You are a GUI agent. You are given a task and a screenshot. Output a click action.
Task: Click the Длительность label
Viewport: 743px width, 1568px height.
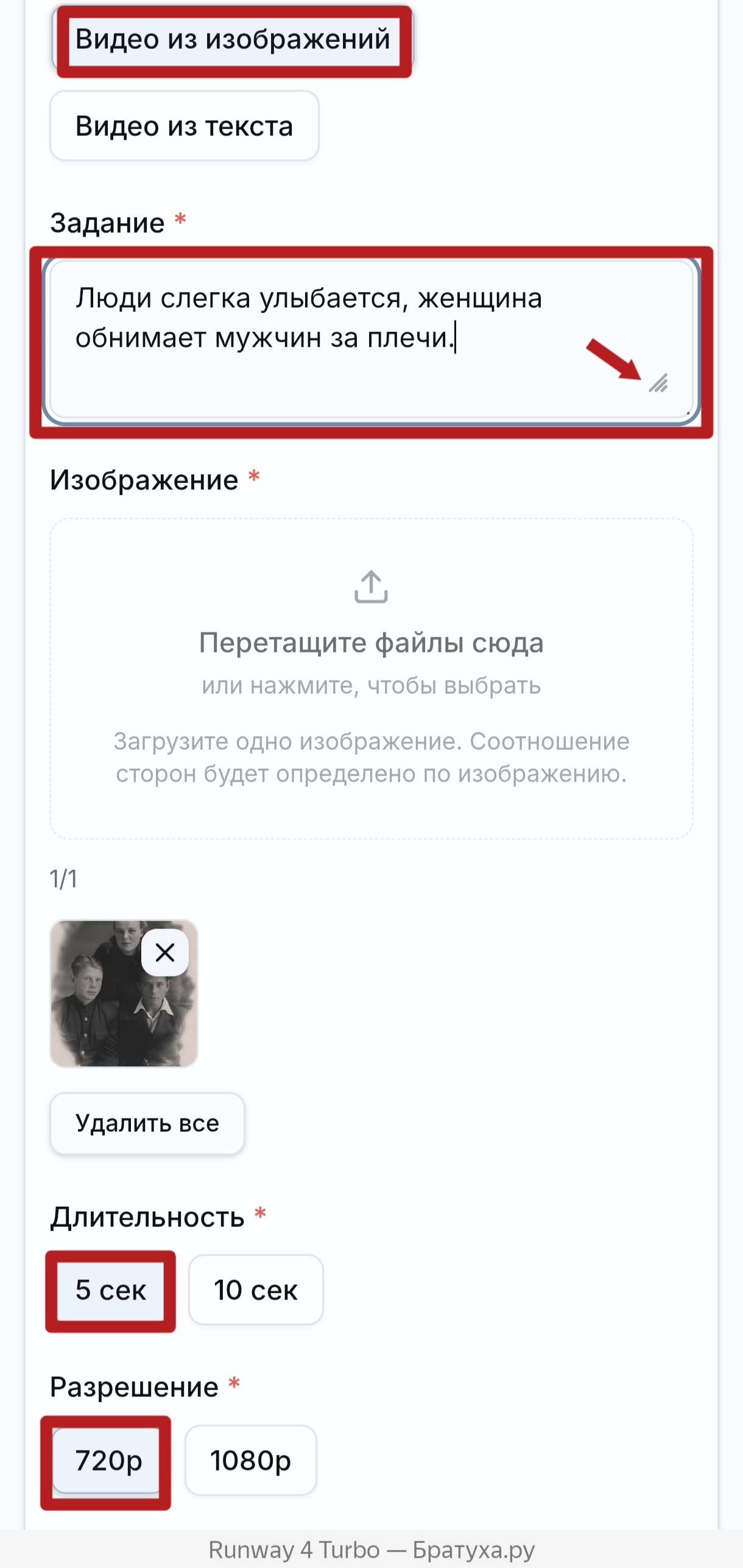point(147,1217)
